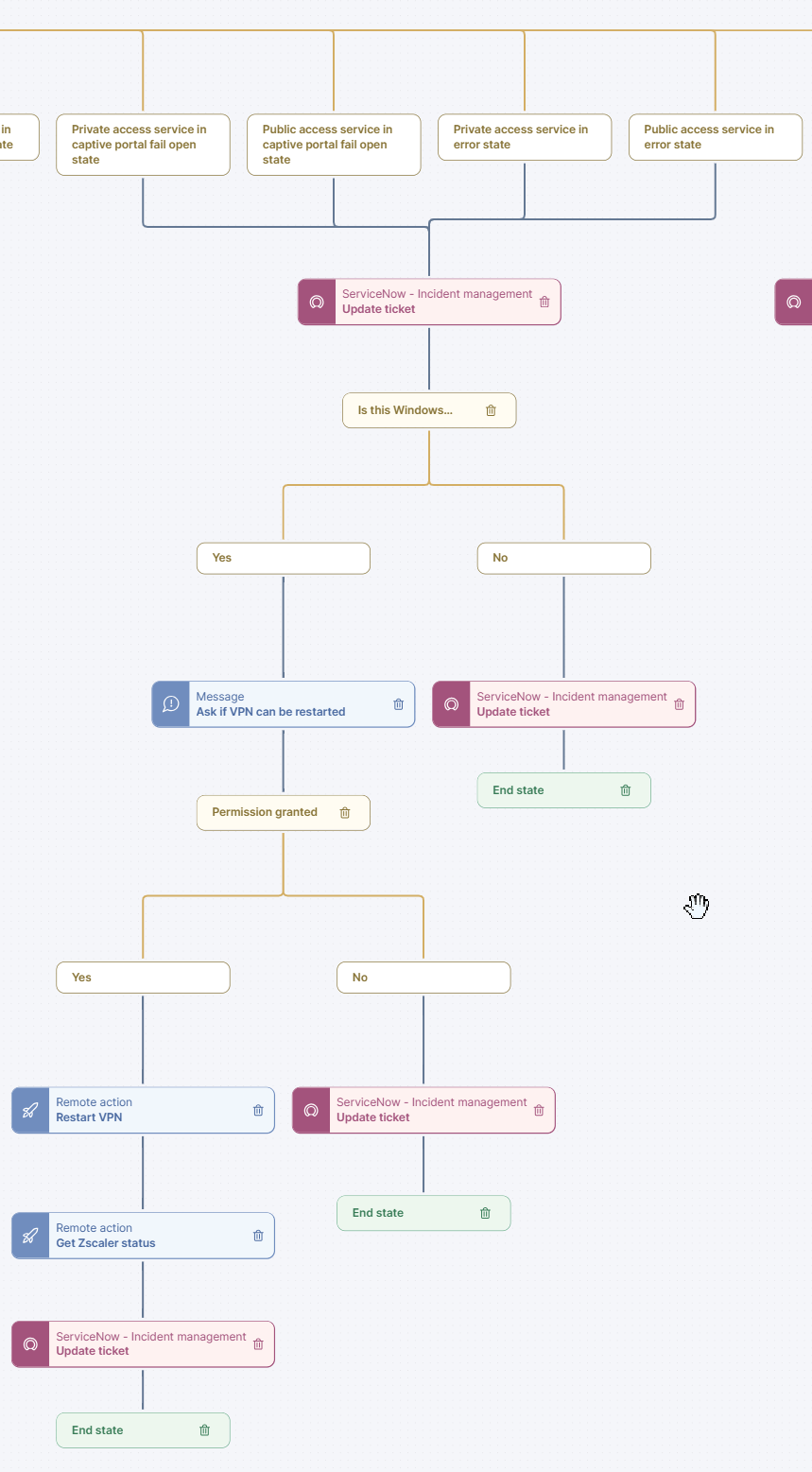
Task: Select the Private access service in error state node
Action: click(524, 136)
